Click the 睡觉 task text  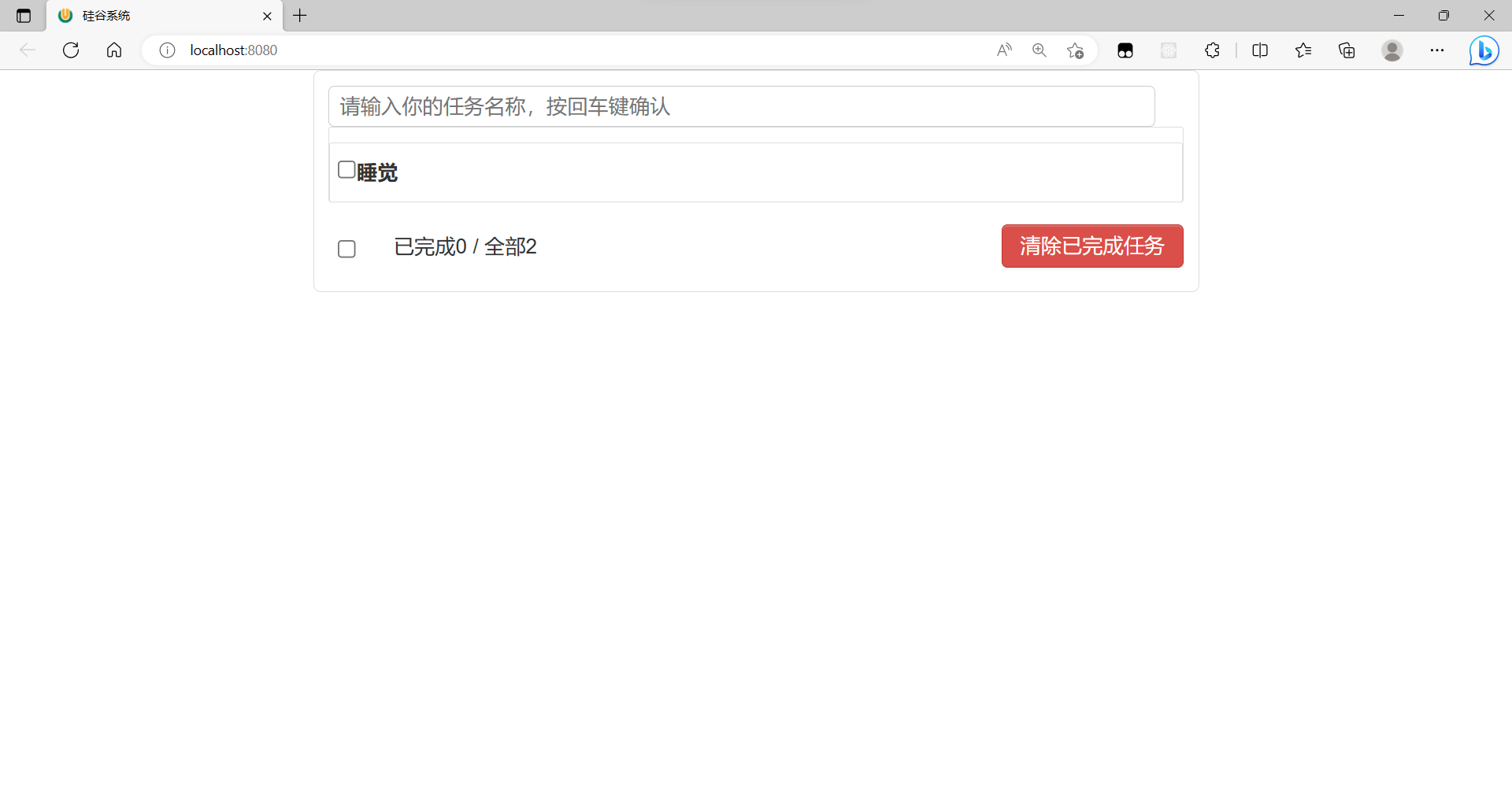pyautogui.click(x=377, y=172)
